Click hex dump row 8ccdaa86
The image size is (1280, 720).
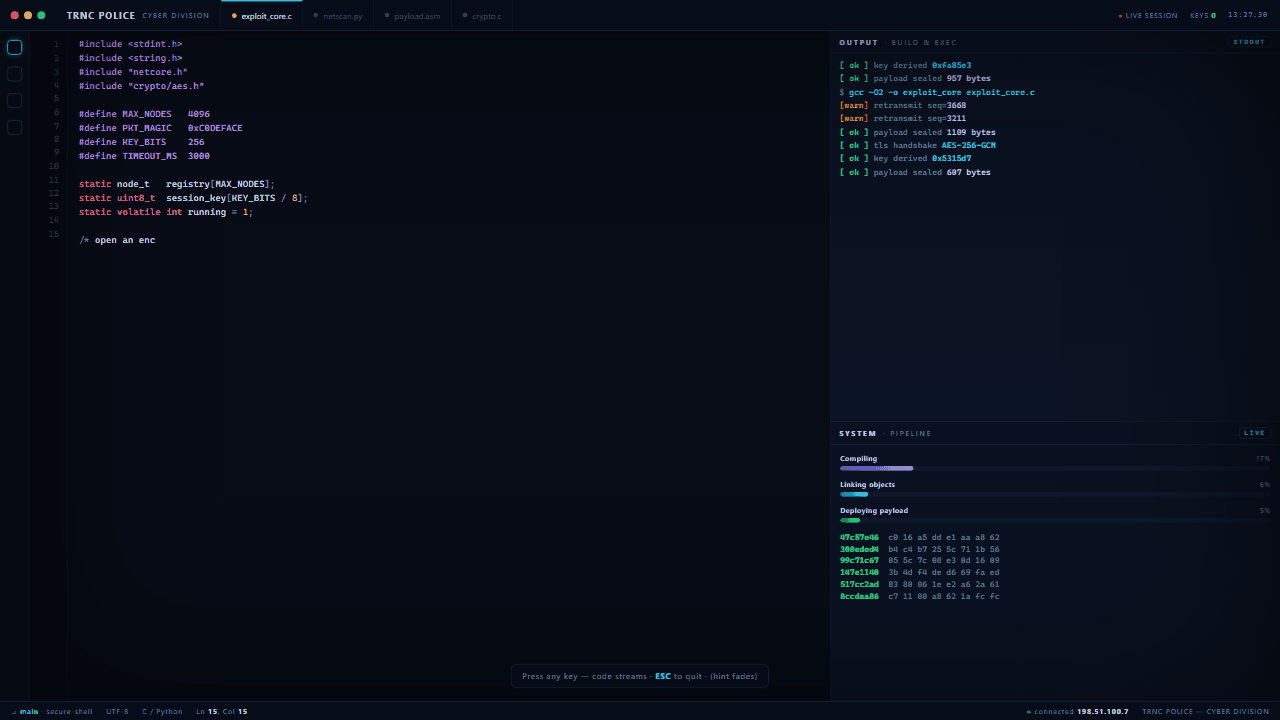tap(920, 596)
